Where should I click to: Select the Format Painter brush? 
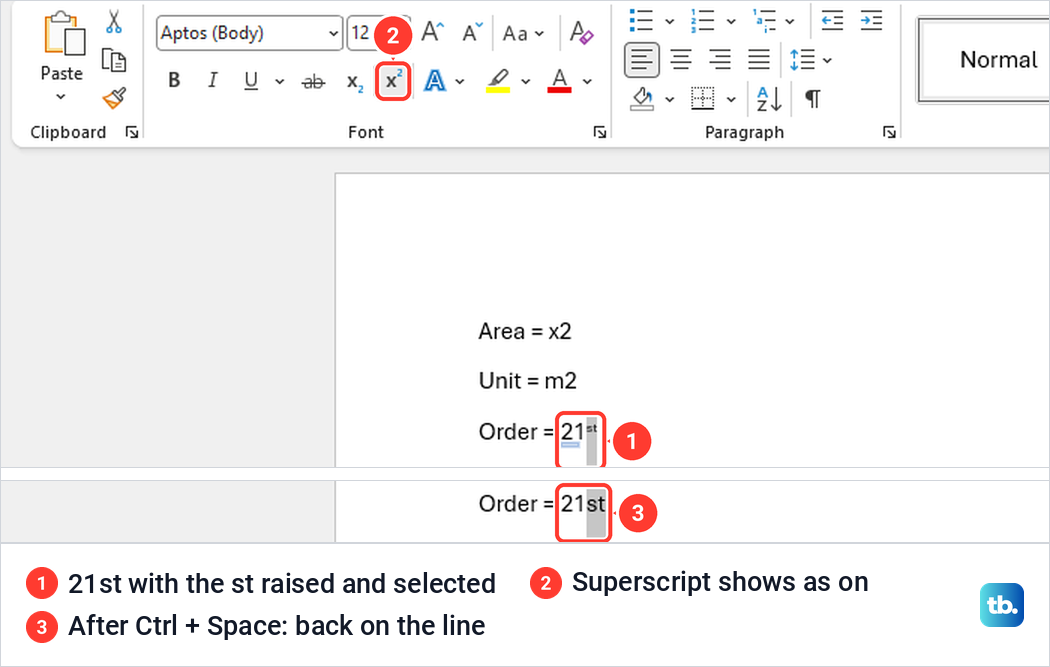click(x=114, y=98)
